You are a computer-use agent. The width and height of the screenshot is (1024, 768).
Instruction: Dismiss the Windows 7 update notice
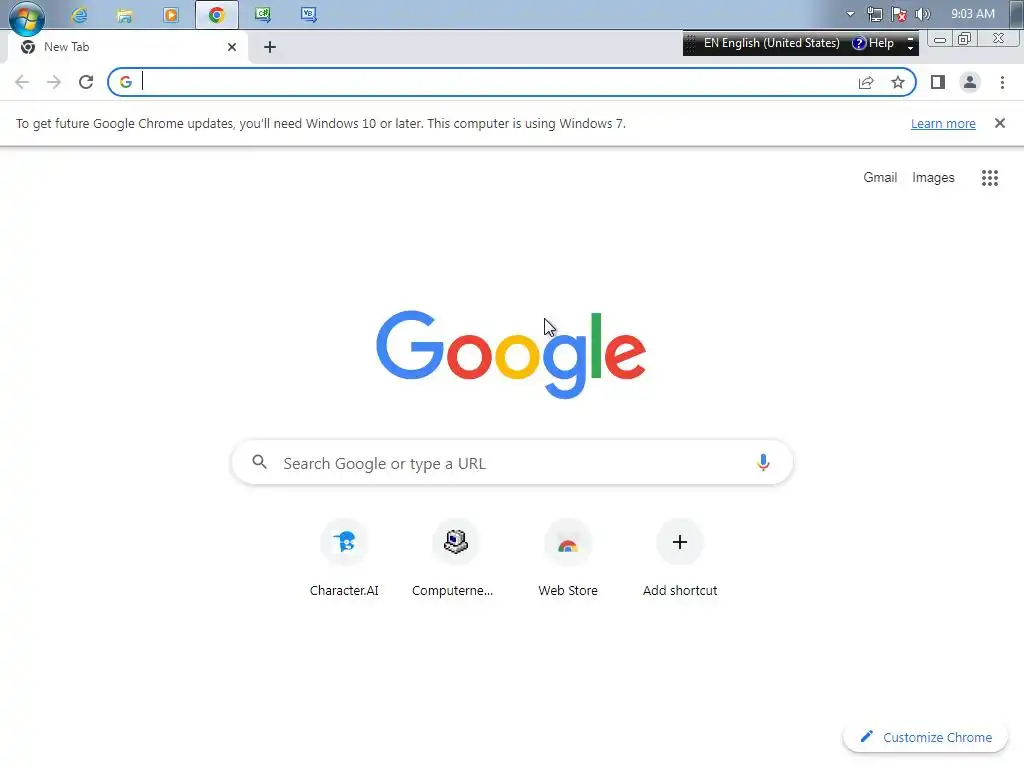click(x=999, y=123)
